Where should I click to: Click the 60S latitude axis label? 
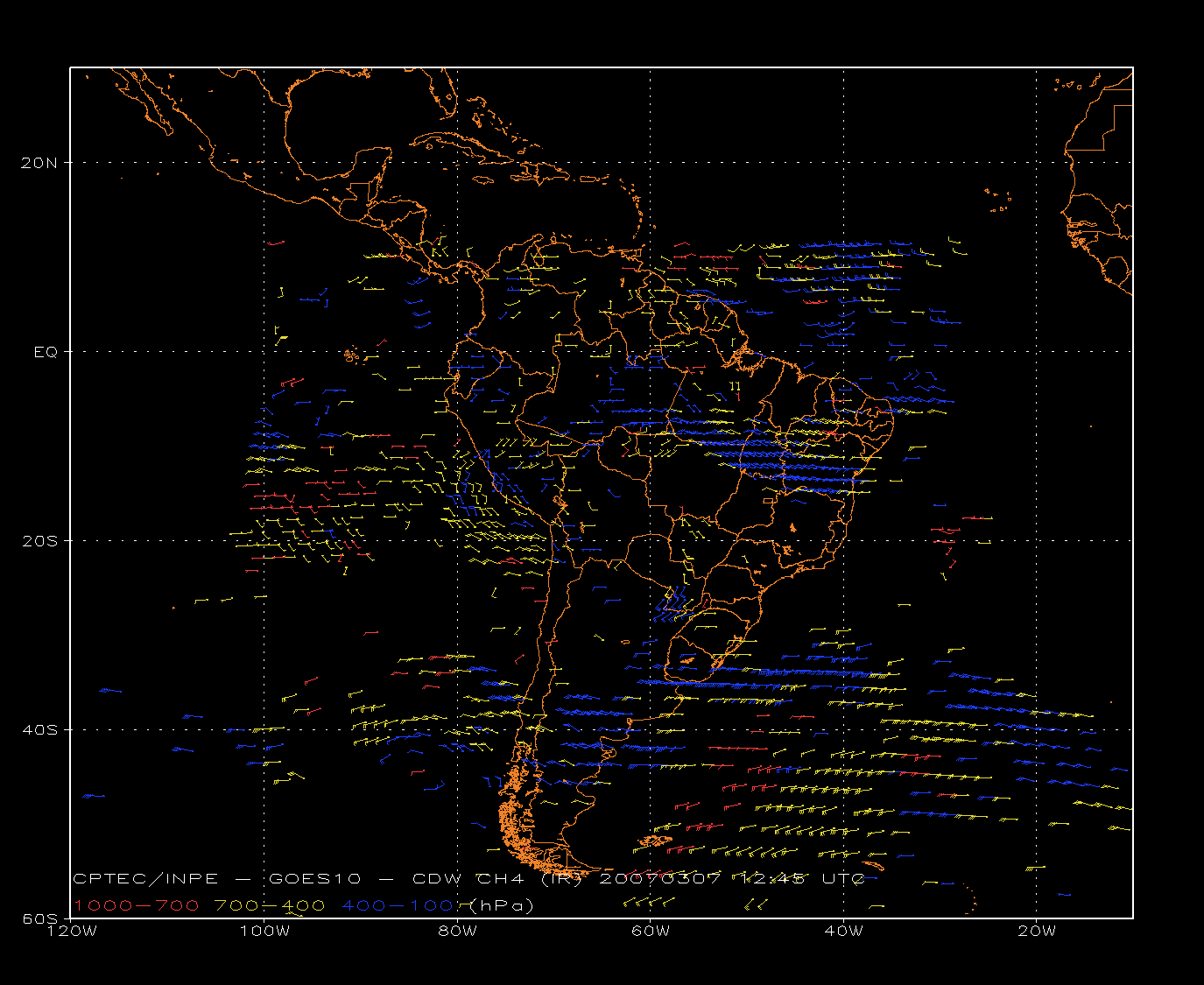click(x=41, y=918)
